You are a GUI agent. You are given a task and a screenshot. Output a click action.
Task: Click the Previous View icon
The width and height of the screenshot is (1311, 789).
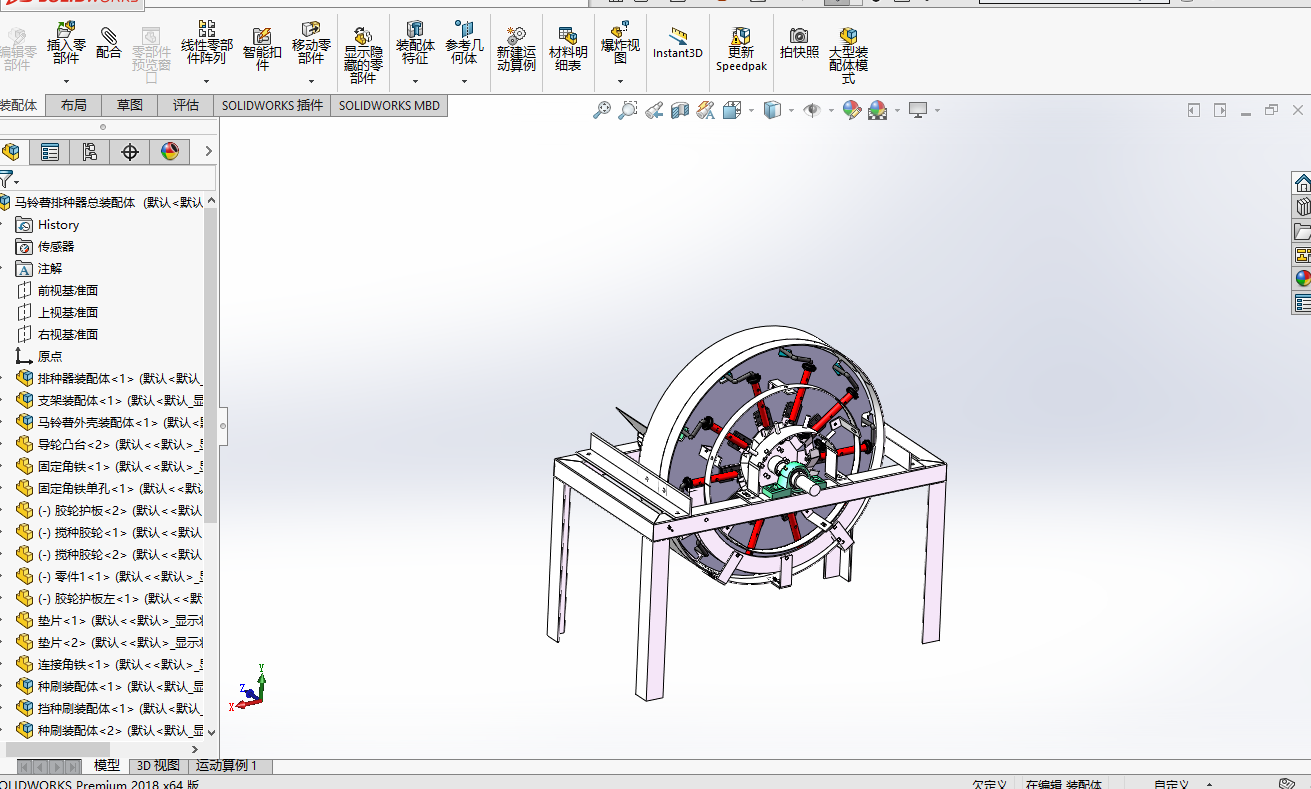(654, 110)
